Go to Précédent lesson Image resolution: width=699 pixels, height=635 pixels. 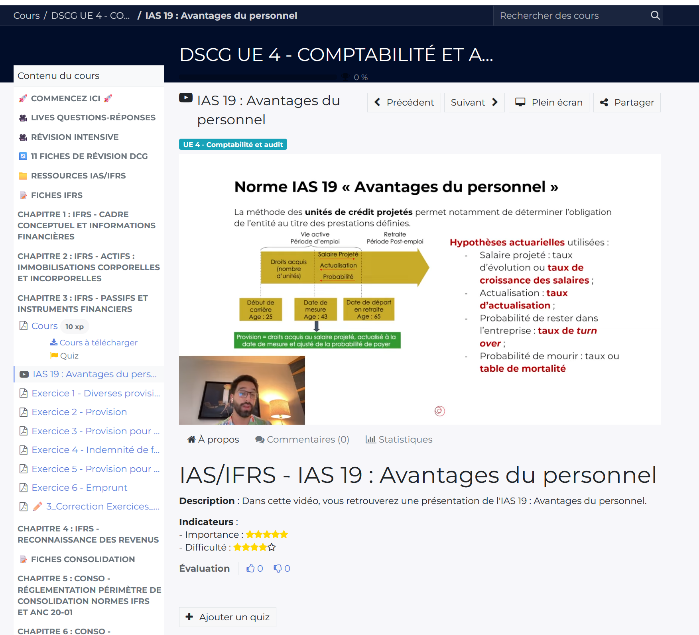tap(404, 102)
